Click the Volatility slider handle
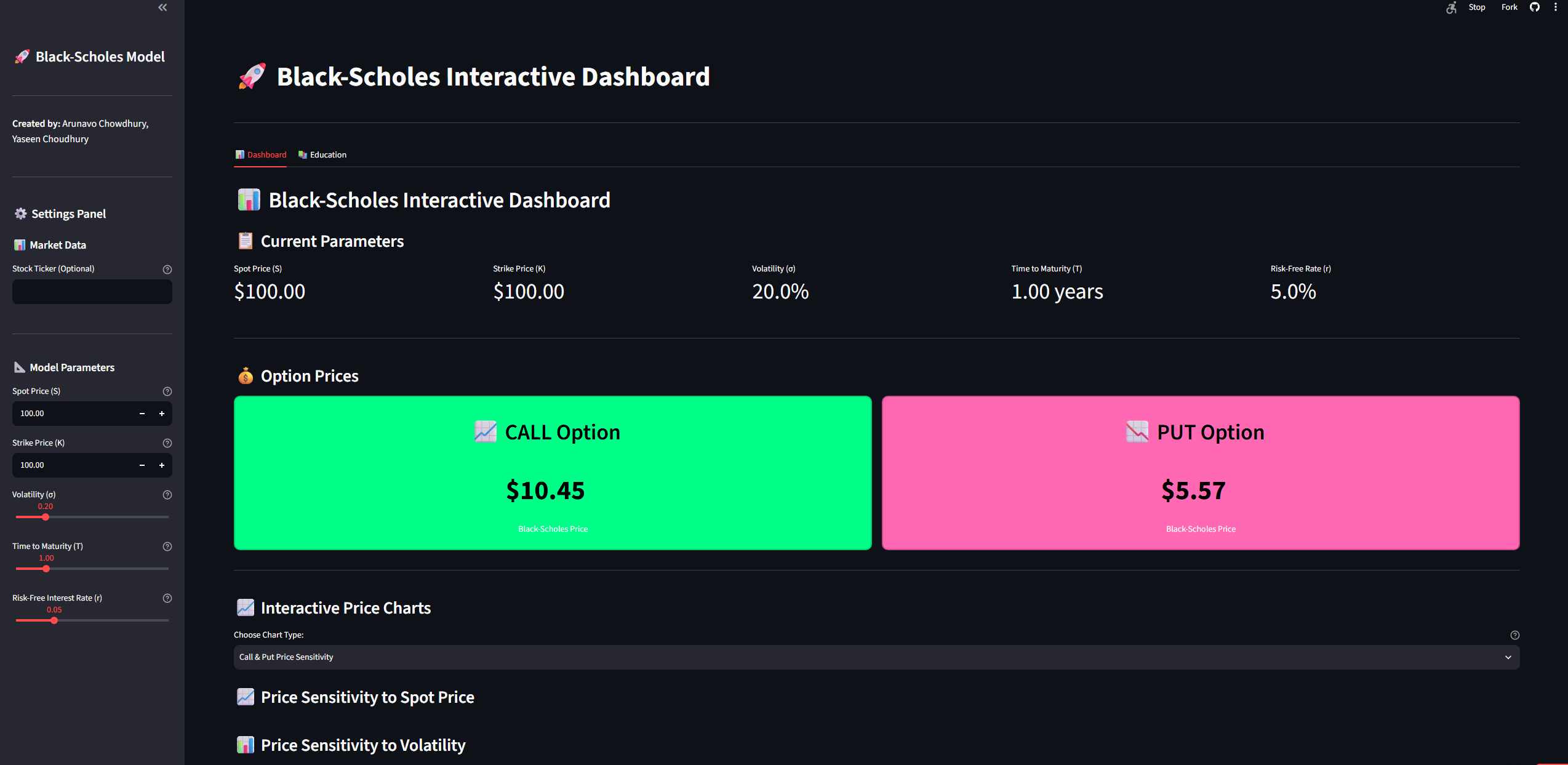Viewport: 1568px width, 765px height. tap(46, 517)
